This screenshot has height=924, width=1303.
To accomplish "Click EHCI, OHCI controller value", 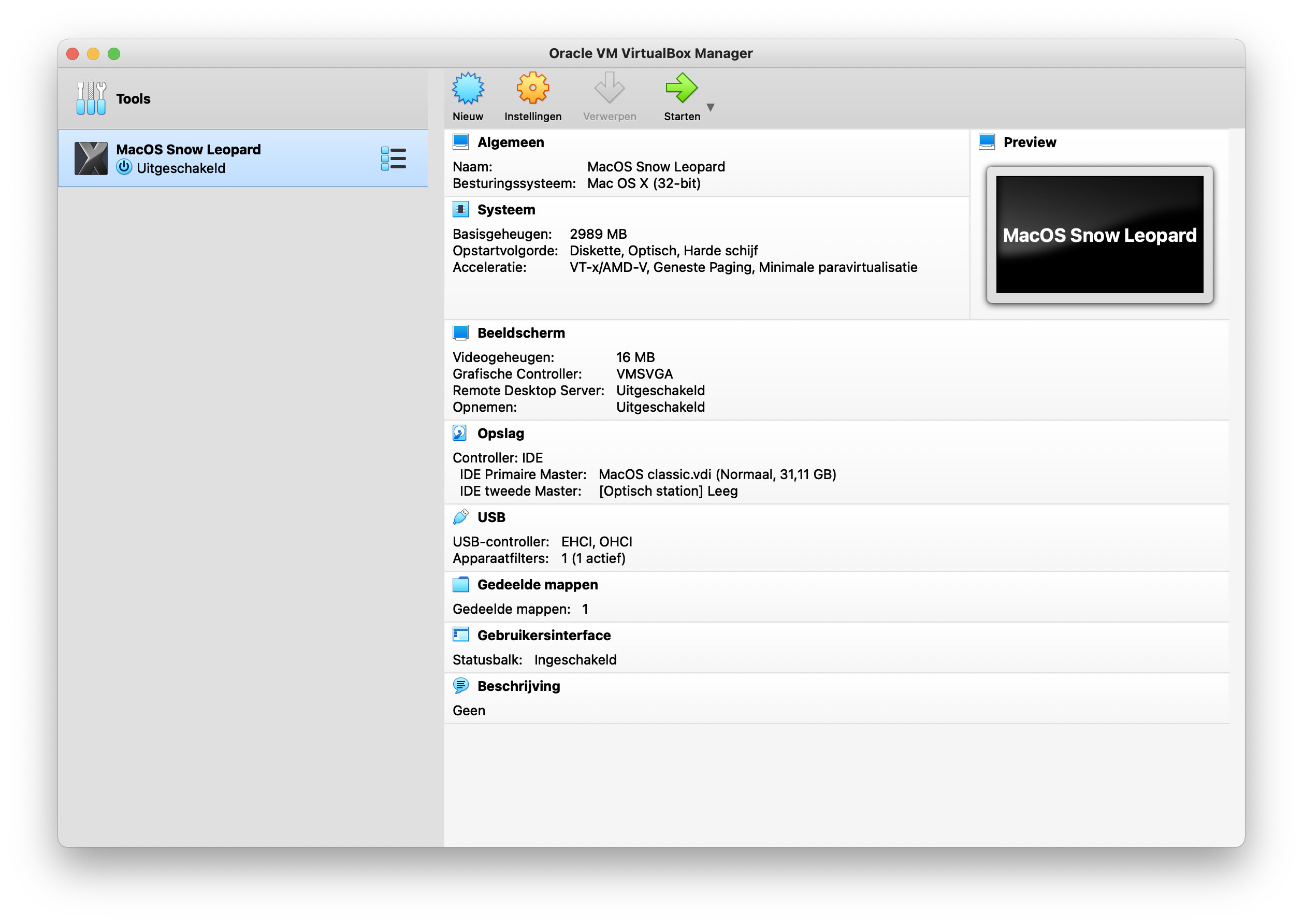I will click(597, 542).
